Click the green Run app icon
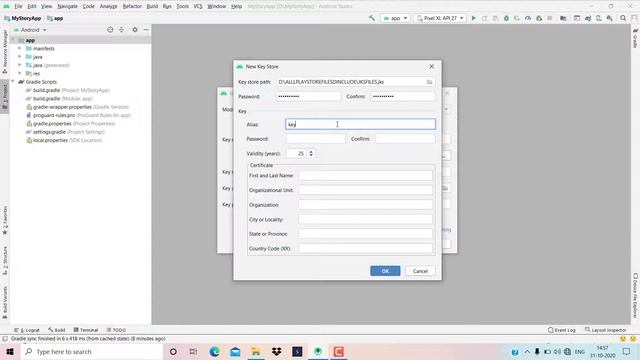 click(473, 18)
